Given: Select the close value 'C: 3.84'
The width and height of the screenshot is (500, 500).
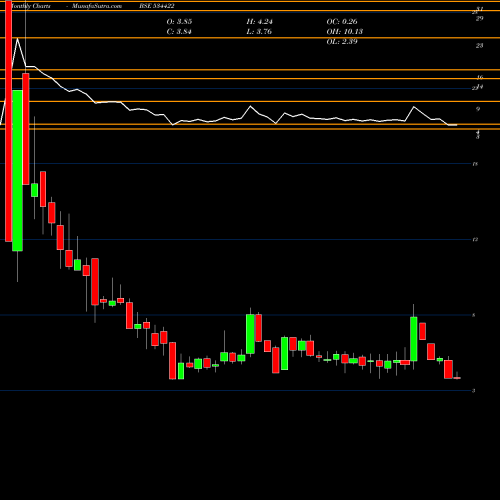Looking at the screenshot, I should (x=179, y=32).
